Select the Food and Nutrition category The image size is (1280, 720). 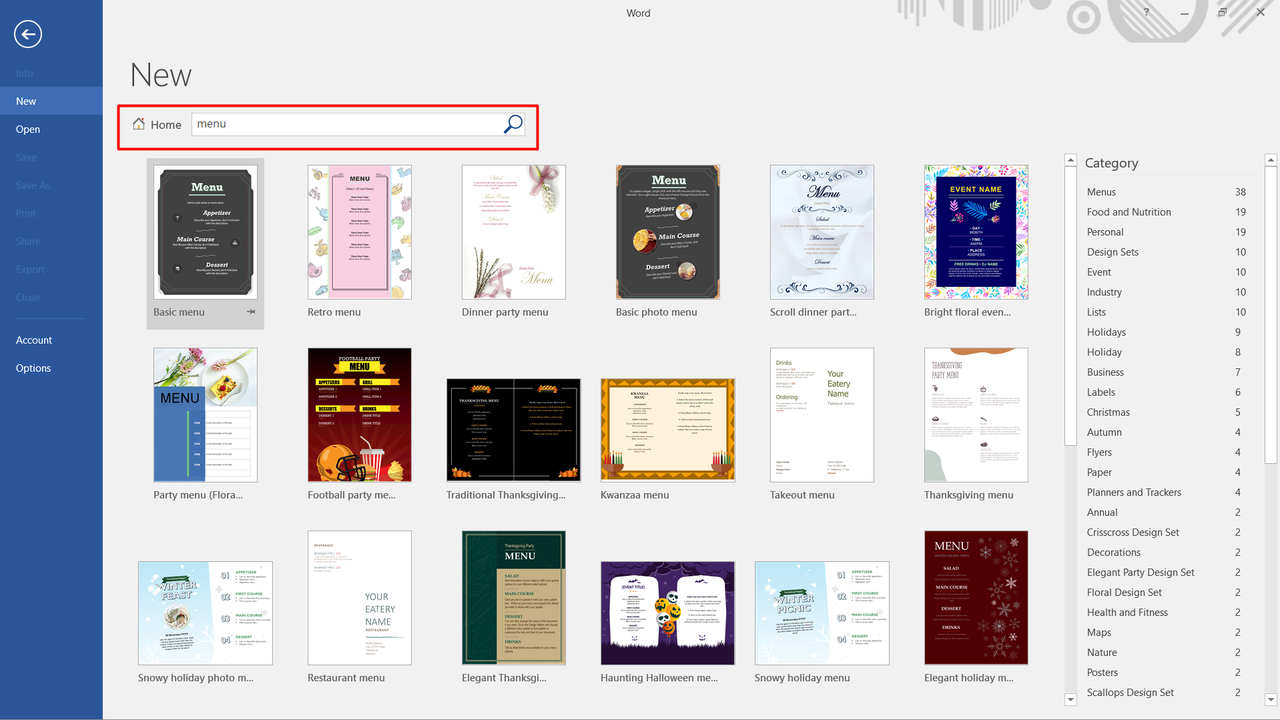click(1128, 211)
